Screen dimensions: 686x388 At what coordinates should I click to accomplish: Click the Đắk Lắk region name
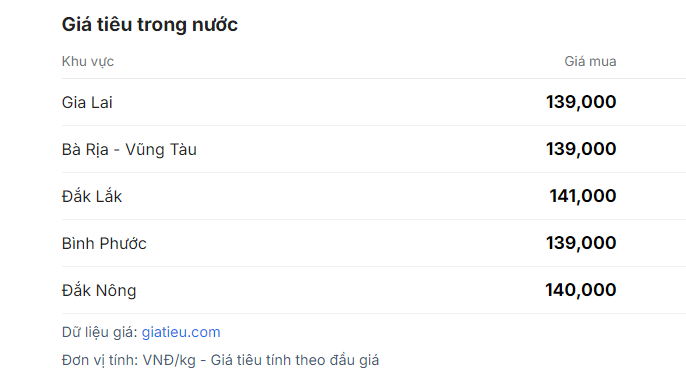pyautogui.click(x=92, y=196)
